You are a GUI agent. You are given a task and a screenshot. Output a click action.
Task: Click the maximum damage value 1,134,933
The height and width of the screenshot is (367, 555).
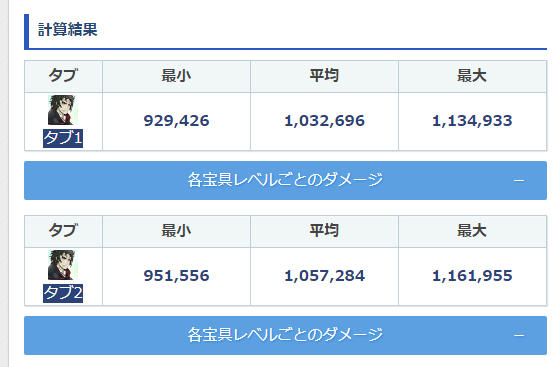tap(472, 121)
